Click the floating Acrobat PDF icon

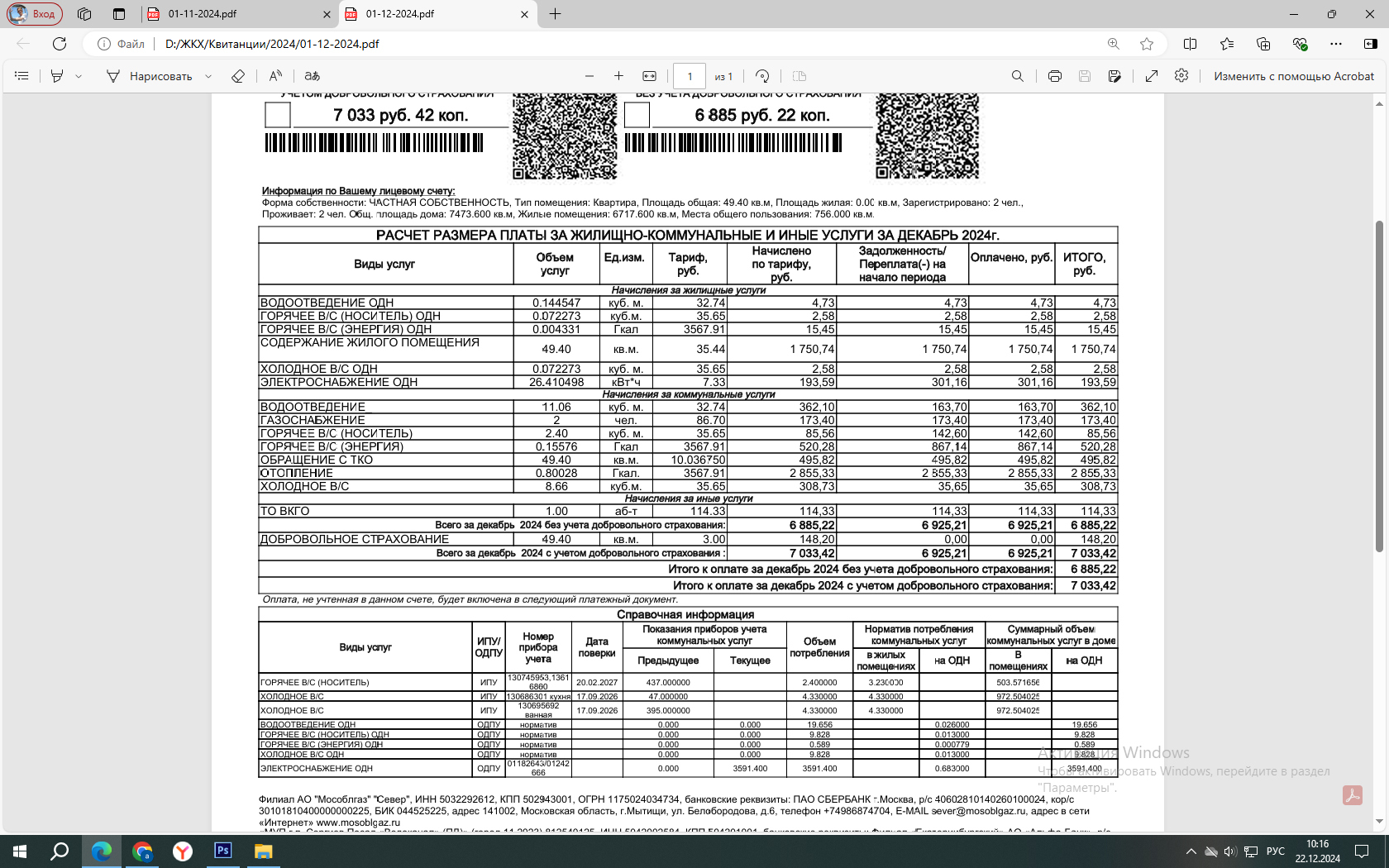tap(1353, 795)
